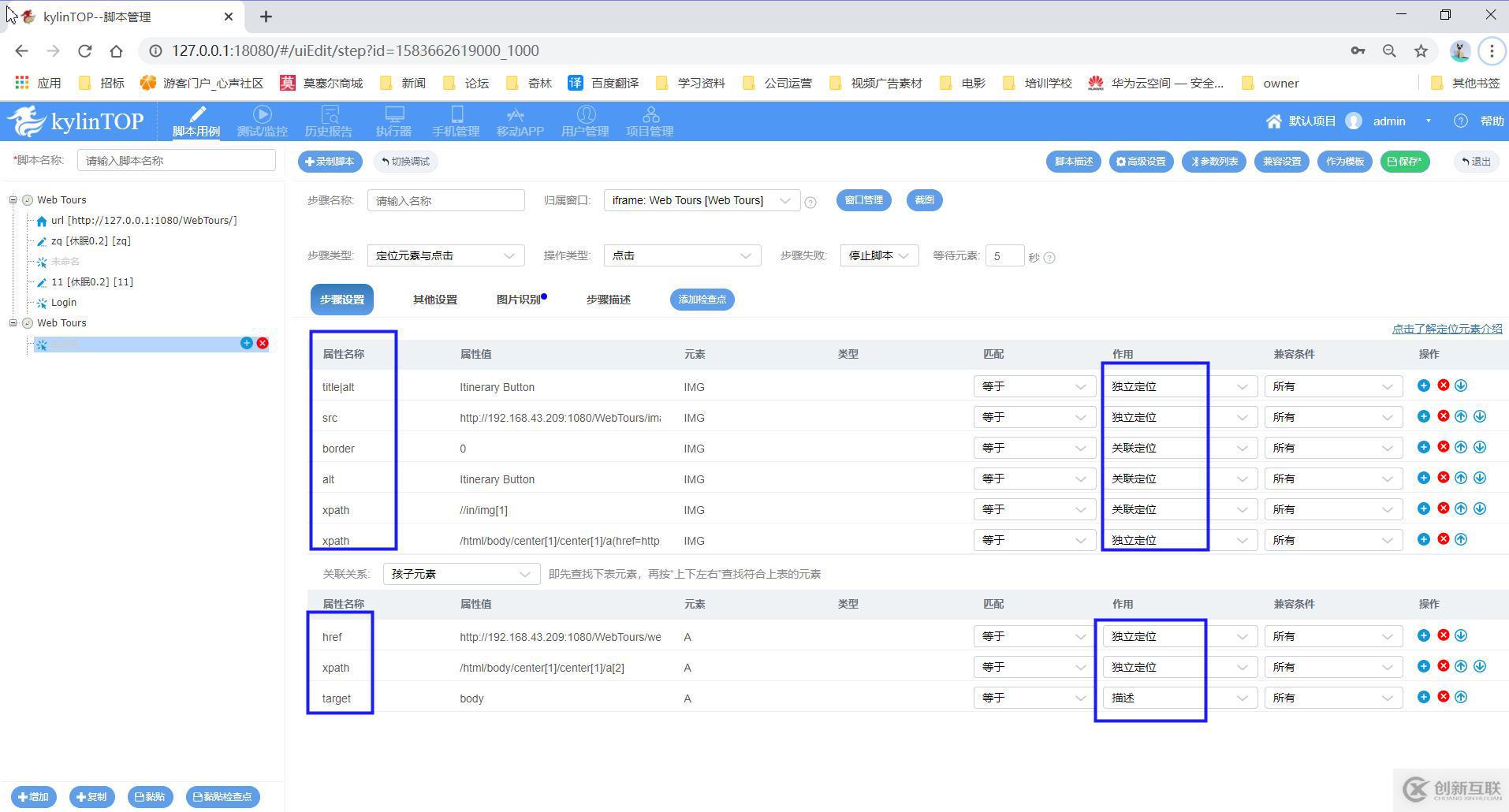The image size is (1509, 812).
Task: Add a row after the alt attribute row
Action: point(1423,478)
